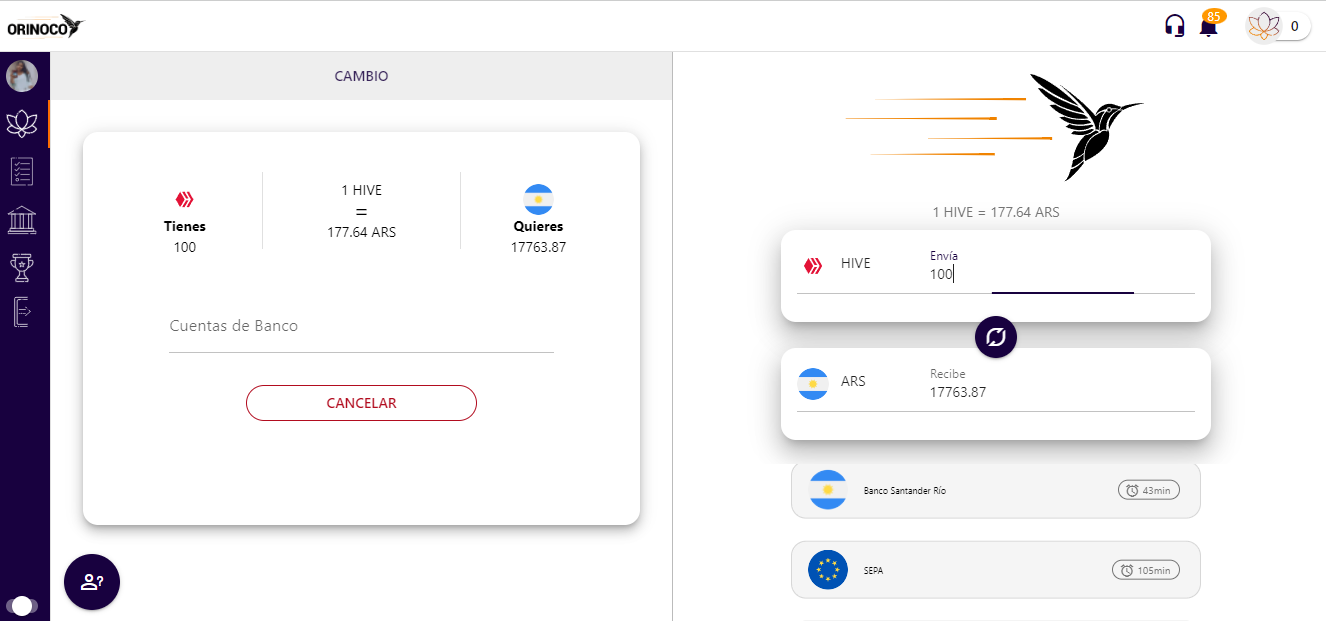Select the lotus icon in the sidebar
Image resolution: width=1326 pixels, height=621 pixels.
[22, 124]
